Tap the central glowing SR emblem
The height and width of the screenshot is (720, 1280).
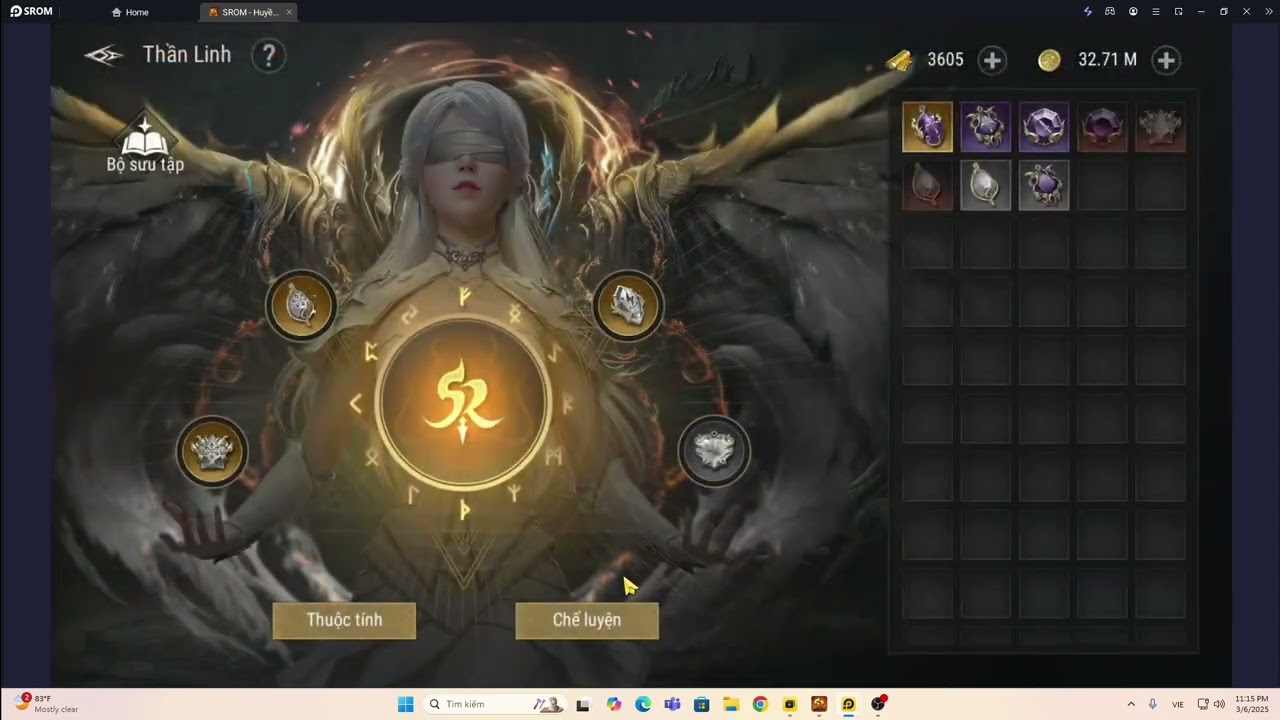pyautogui.click(x=463, y=402)
